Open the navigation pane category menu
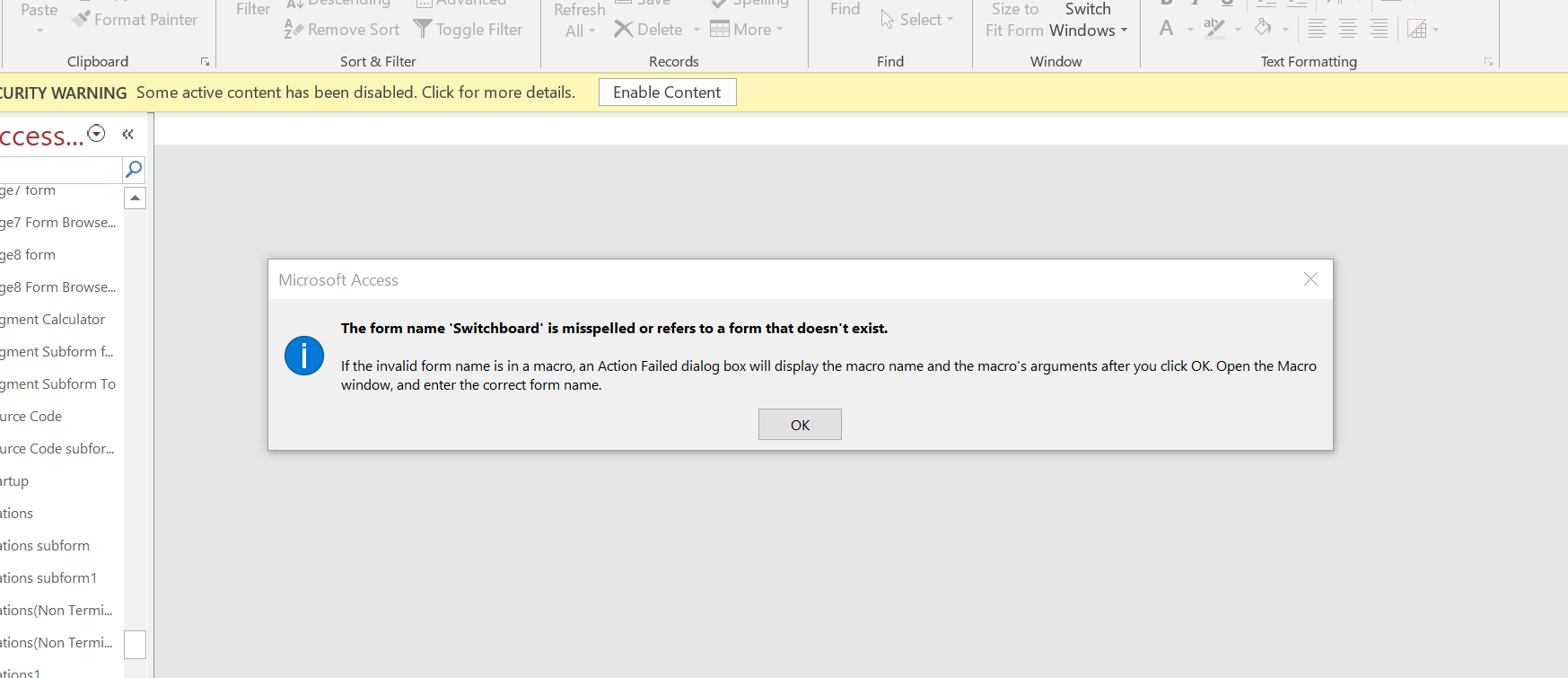This screenshot has height=678, width=1568. point(96,134)
